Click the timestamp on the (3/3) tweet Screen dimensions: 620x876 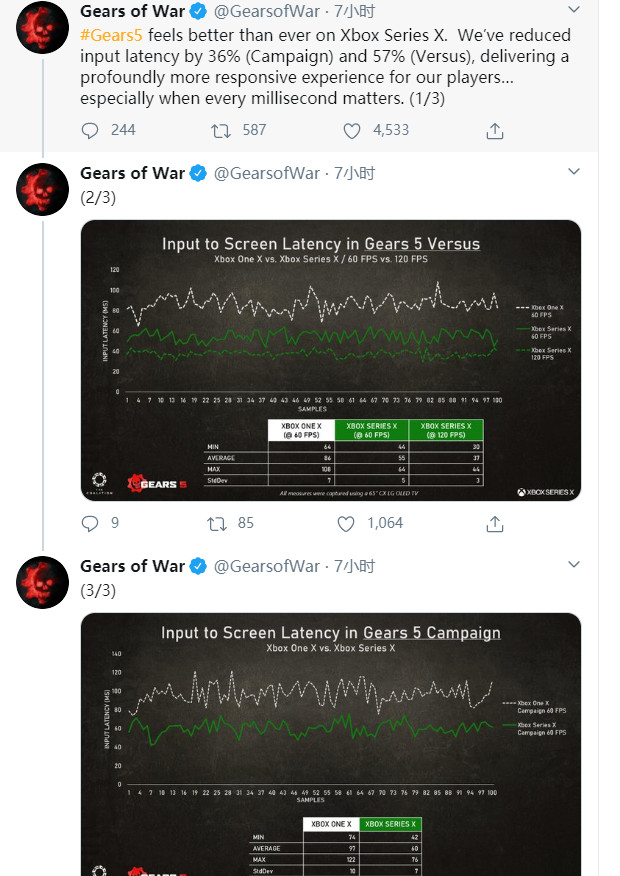coord(354,566)
